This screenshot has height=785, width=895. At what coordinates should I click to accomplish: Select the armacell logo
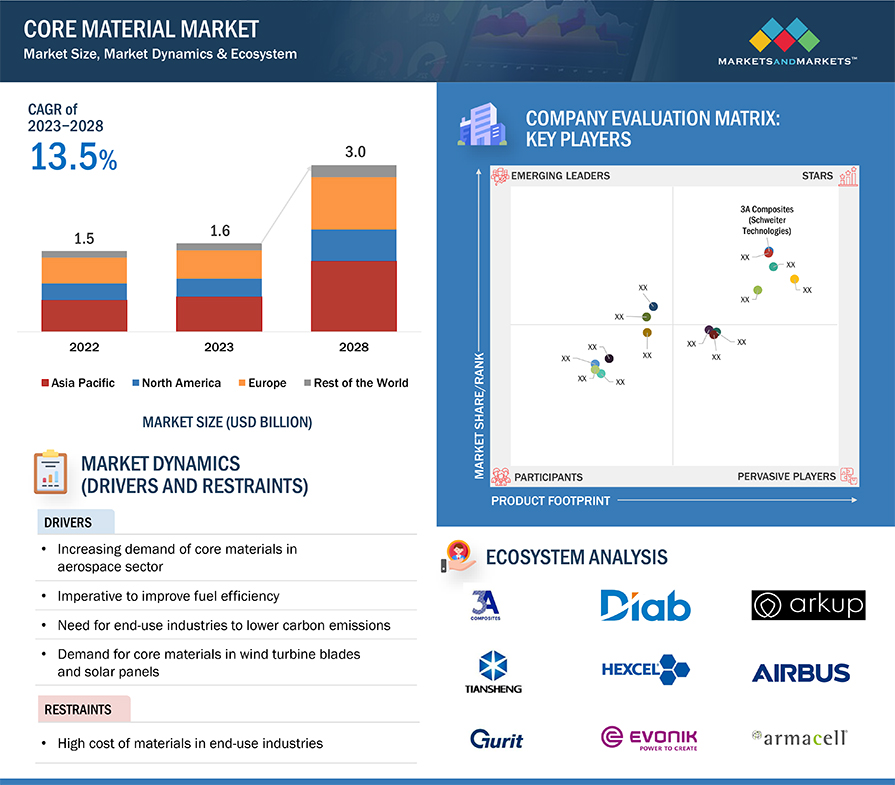(799, 738)
